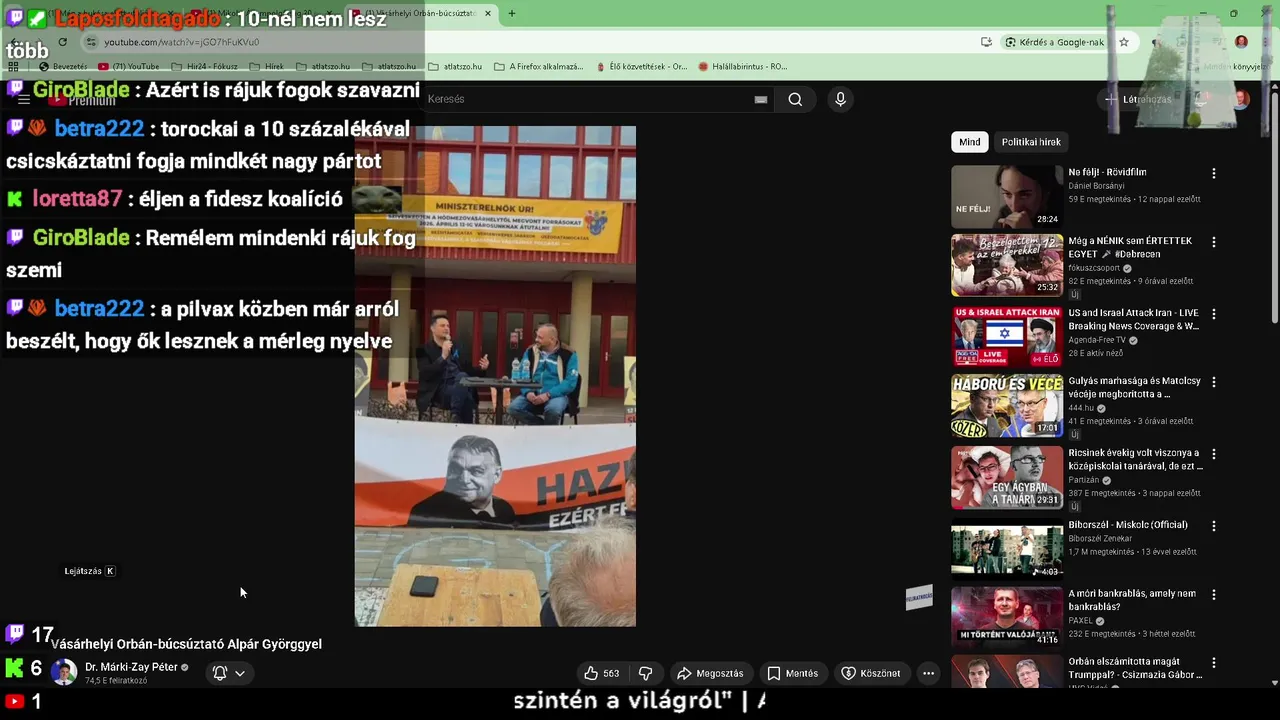Open Orbán elszámította magát Trumppal video title
Image resolution: width=1280 pixels, height=720 pixels.
tap(1135, 668)
